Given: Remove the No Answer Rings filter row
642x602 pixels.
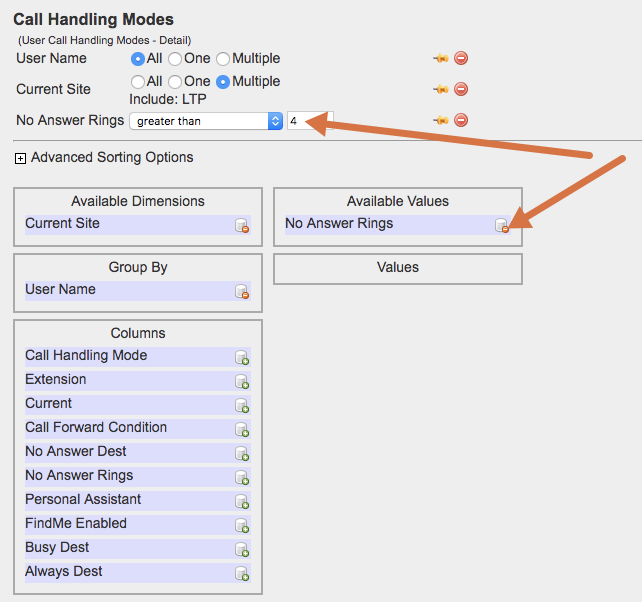Looking at the screenshot, I should click(461, 121).
